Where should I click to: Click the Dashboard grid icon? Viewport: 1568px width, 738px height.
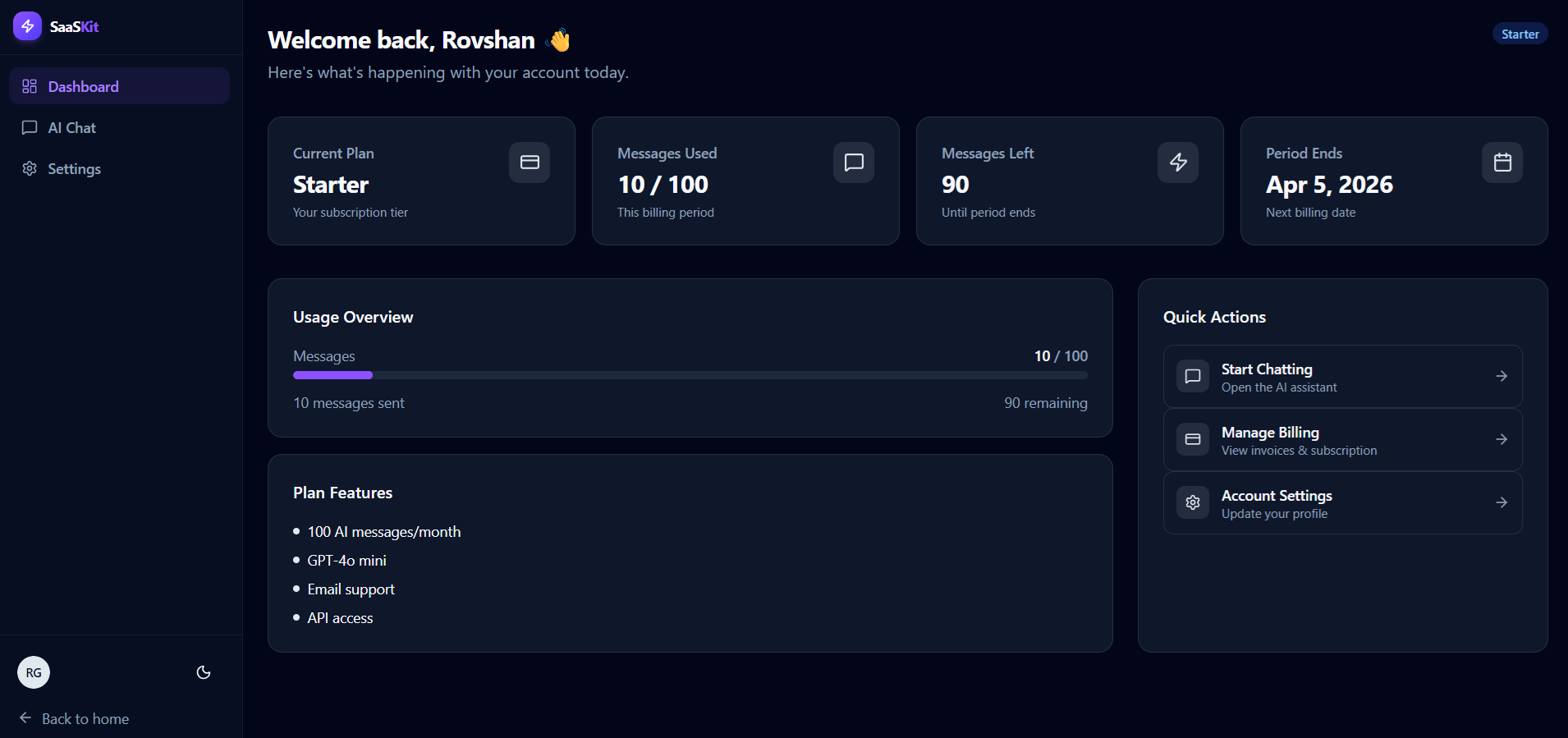coord(30,86)
